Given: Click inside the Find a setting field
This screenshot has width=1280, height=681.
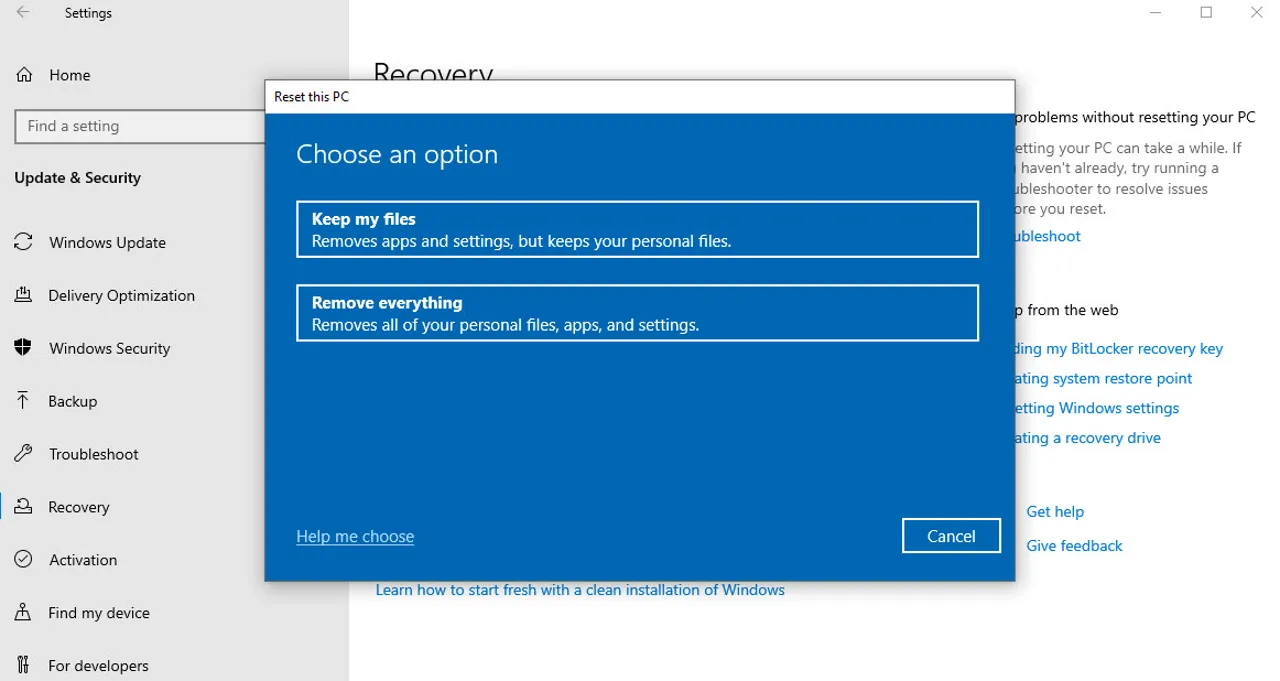Looking at the screenshot, I should 140,126.
